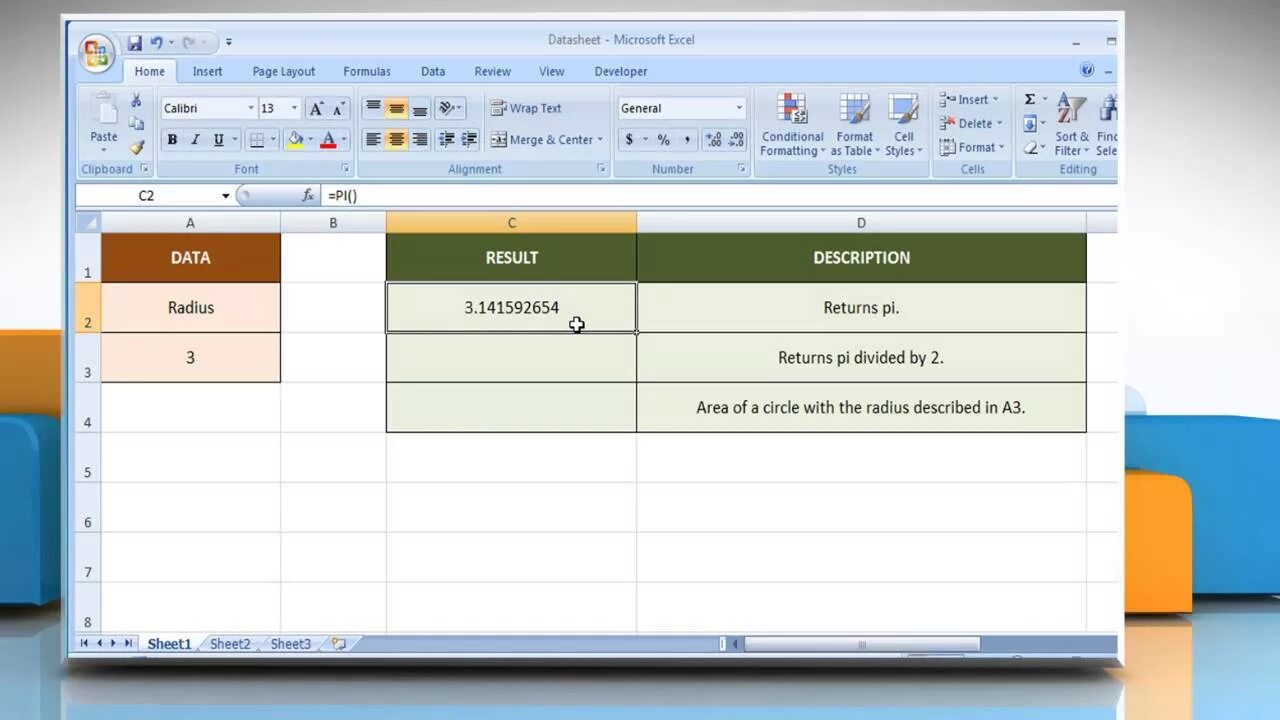Decrease decimal places

click(x=736, y=140)
